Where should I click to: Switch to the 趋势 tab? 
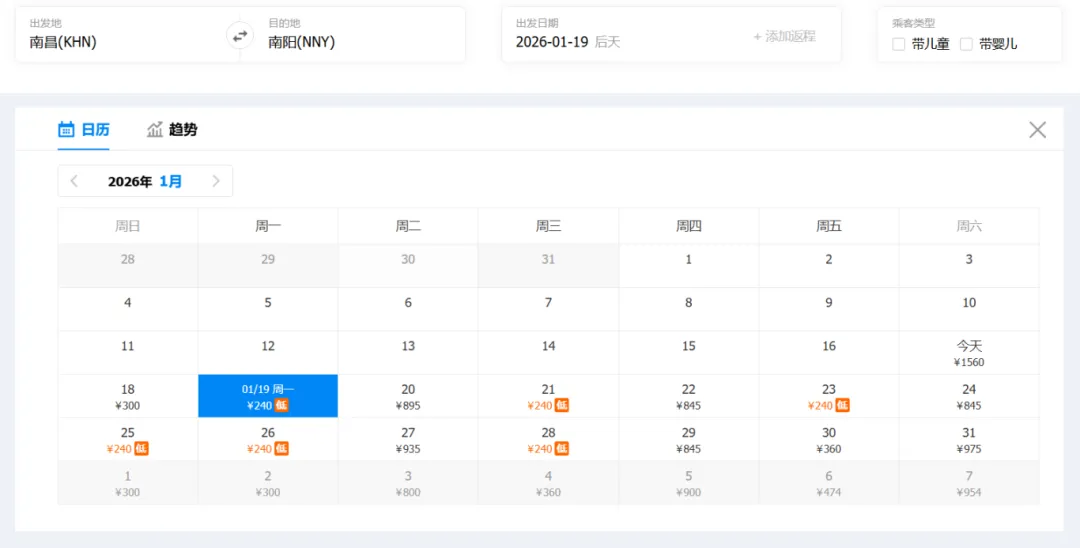coord(172,129)
